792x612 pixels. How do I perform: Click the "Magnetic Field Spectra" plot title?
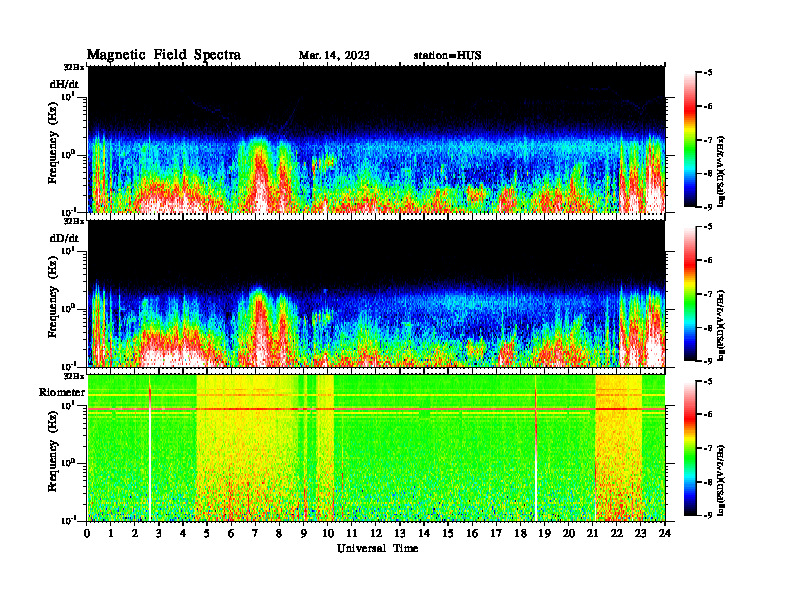[x=164, y=55]
